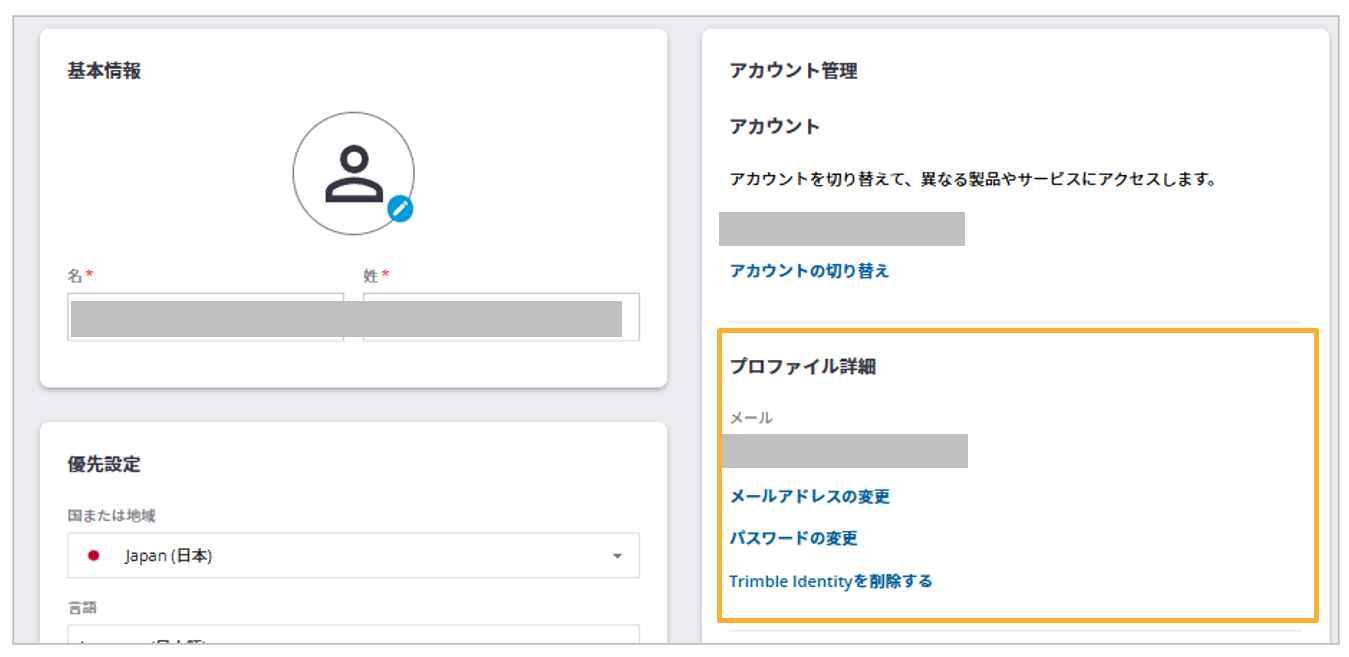Click the Japan flag icon in country field

click(94, 556)
